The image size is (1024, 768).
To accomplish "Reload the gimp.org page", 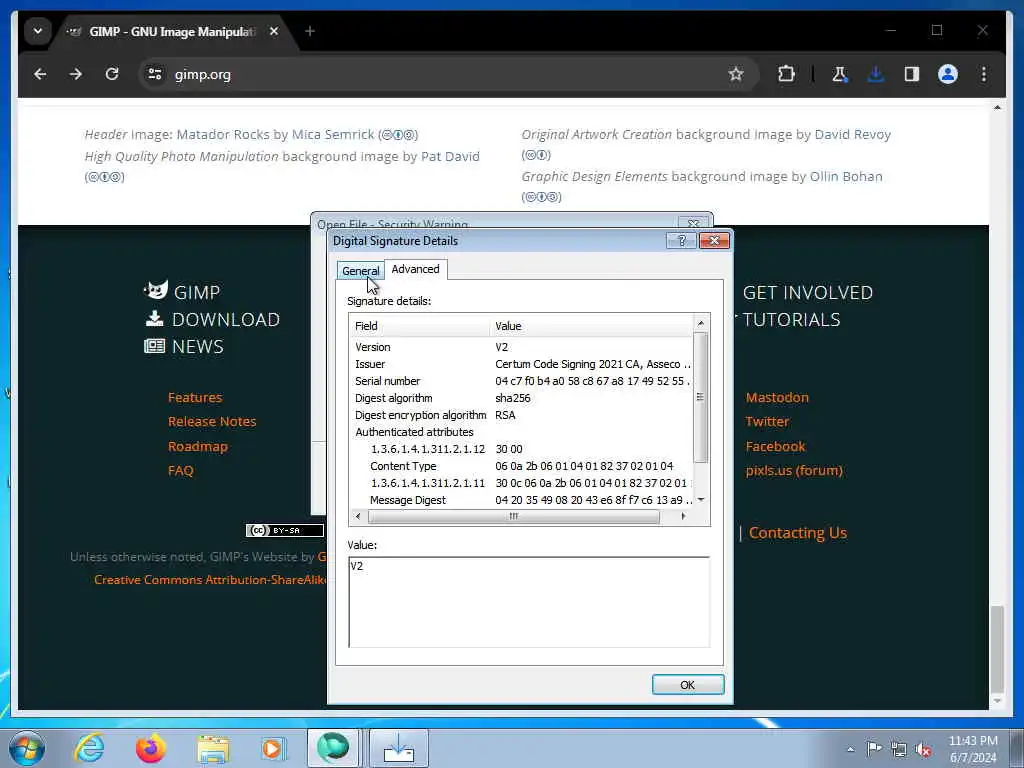I will click(112, 74).
